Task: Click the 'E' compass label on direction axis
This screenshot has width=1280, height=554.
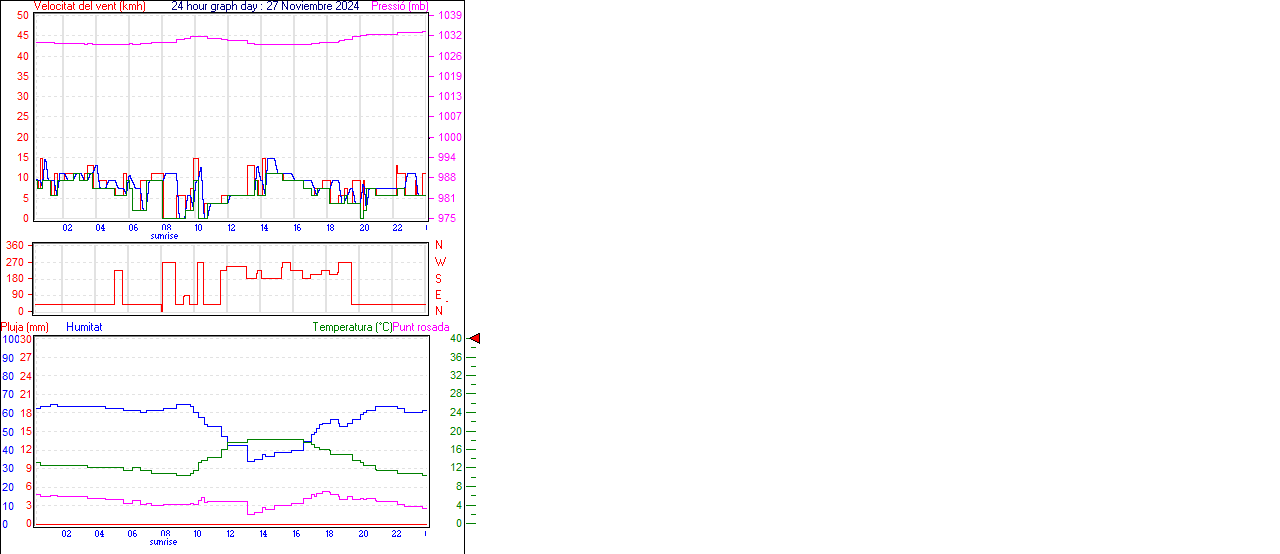Action: coord(438,295)
